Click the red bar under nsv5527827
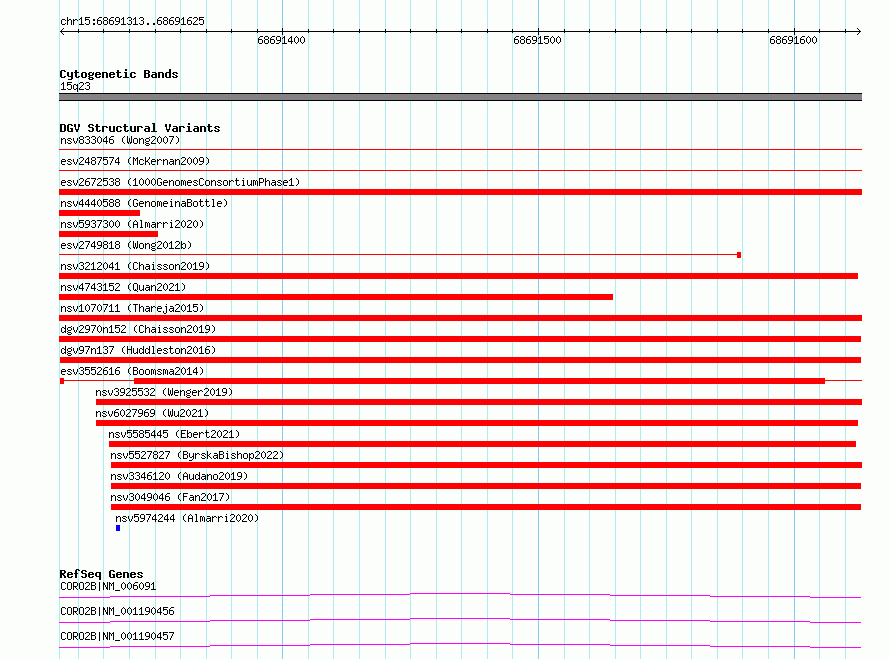Viewport: 890px width, 659px height. (486, 465)
